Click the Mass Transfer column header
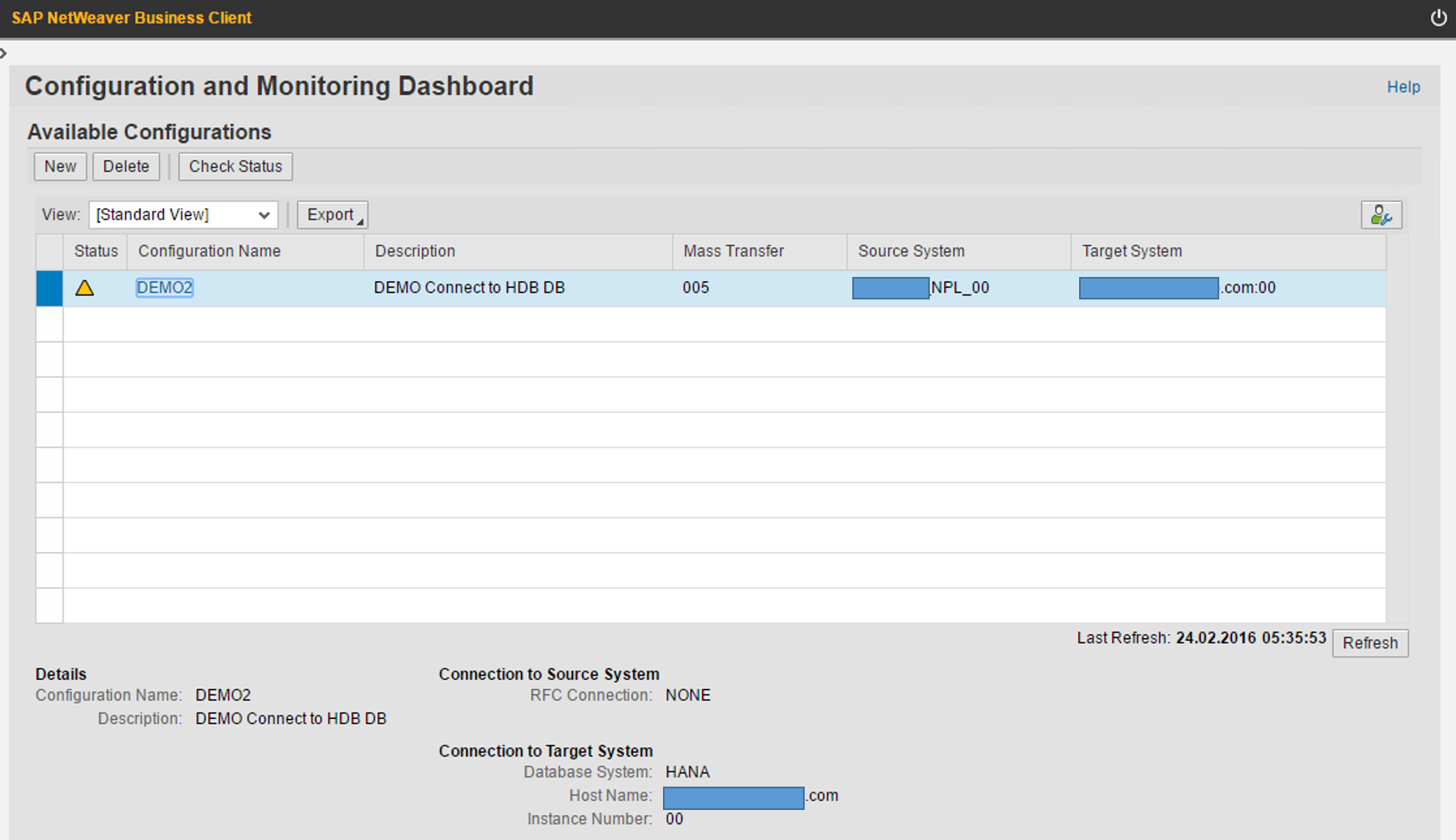The width and height of the screenshot is (1456, 840). point(733,251)
